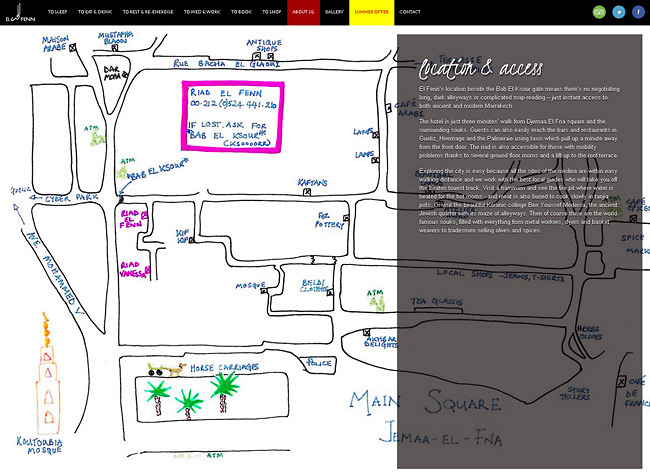Open the Gallery menu item
This screenshot has width=650, height=472.
click(x=334, y=12)
